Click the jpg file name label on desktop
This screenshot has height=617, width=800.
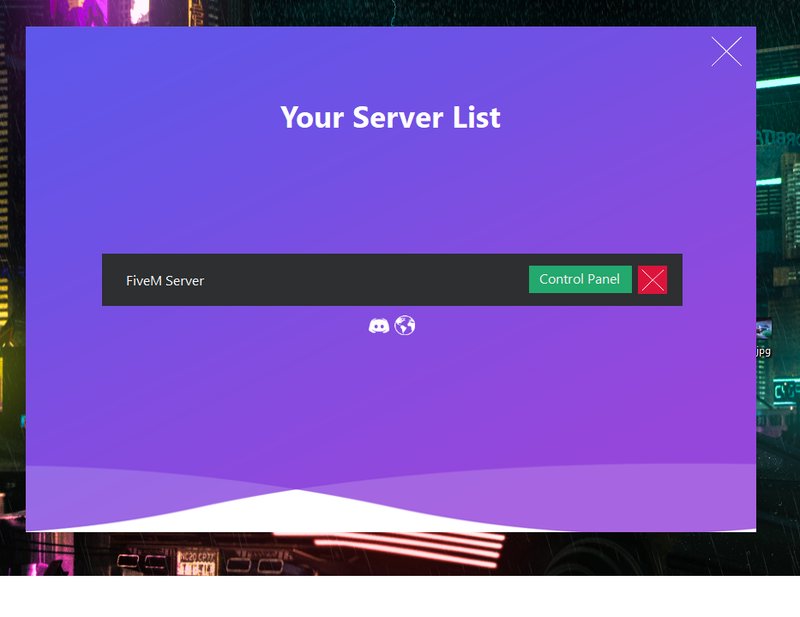click(x=765, y=352)
